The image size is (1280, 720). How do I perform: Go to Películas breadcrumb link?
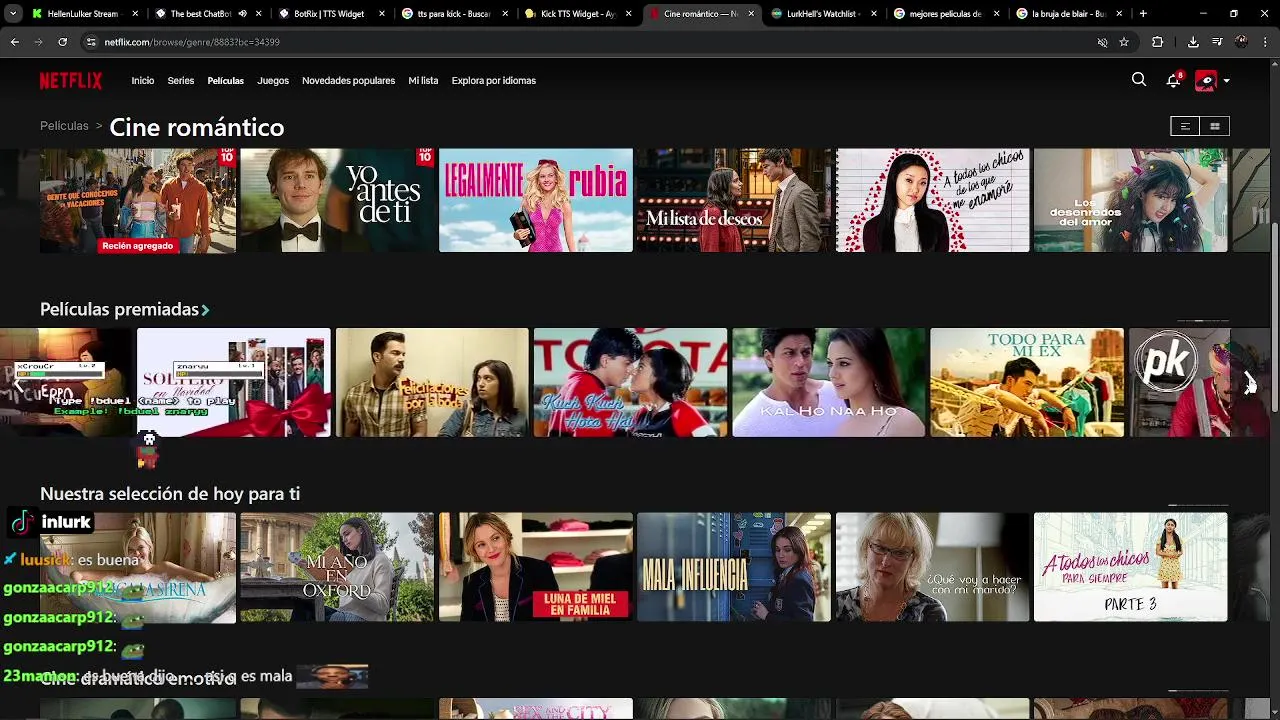[64, 126]
